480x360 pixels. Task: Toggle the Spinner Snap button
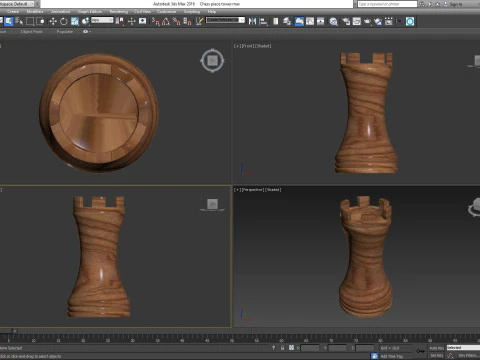pyautogui.click(x=187, y=21)
